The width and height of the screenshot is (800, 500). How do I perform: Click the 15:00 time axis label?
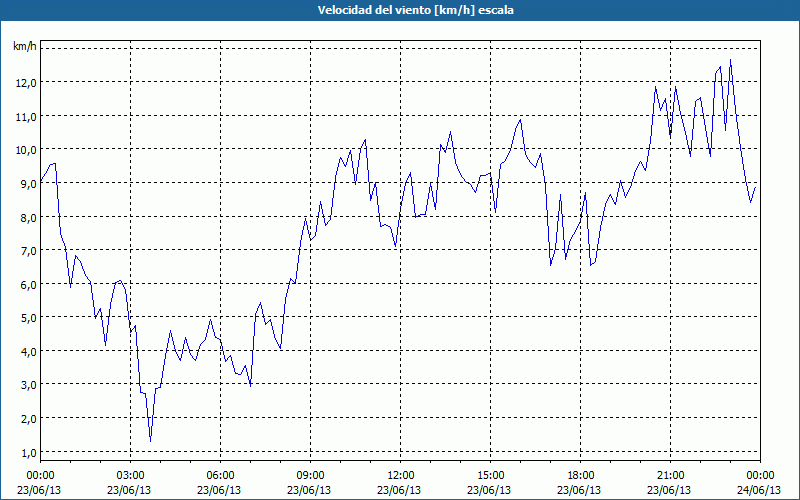(x=490, y=476)
